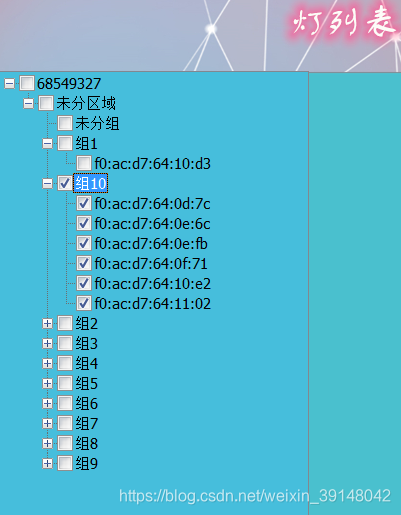Select the 组7 label

(87, 424)
